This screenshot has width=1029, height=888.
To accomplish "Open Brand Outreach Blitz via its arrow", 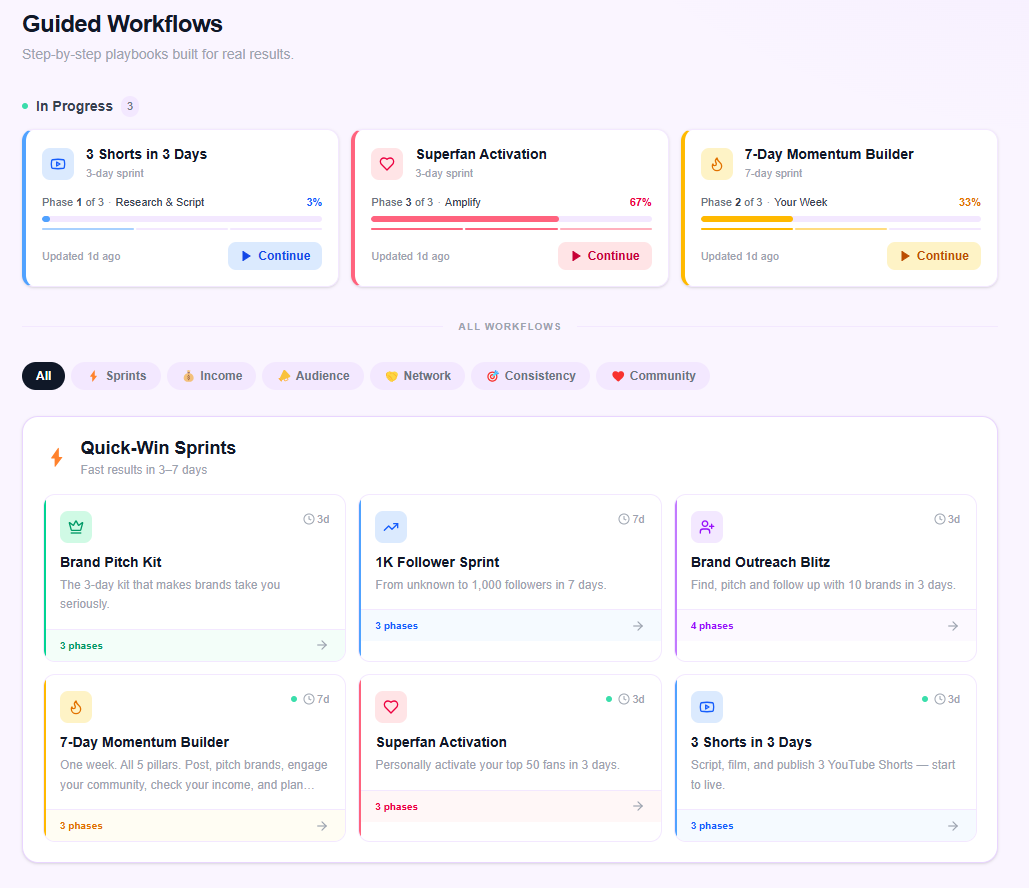I will [x=953, y=626].
